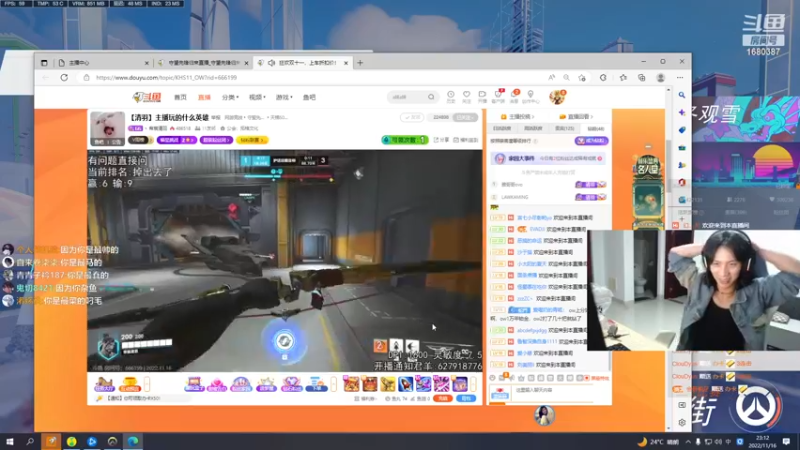Click the 已关注 follow button

pos(465,117)
